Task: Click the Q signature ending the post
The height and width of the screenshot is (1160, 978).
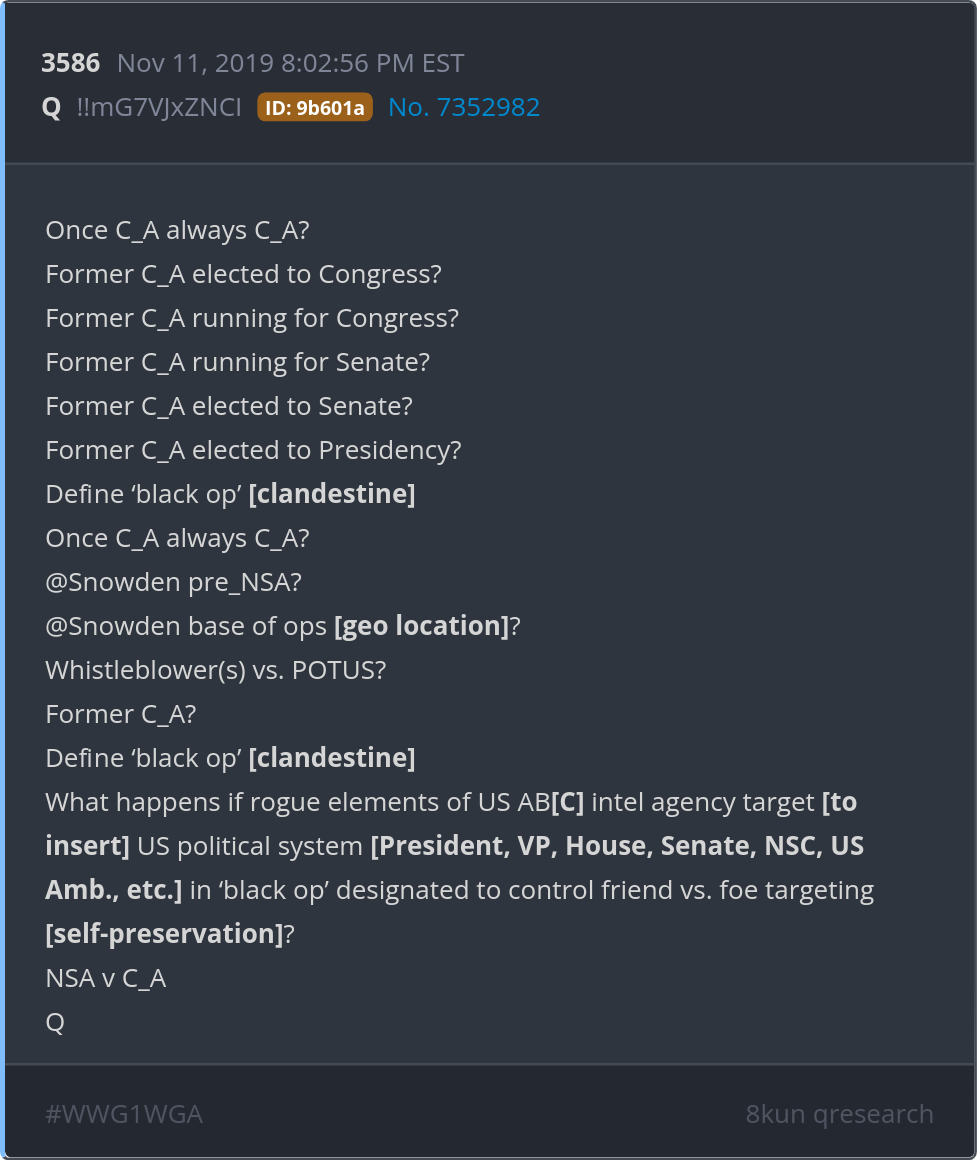Action: 55,1022
